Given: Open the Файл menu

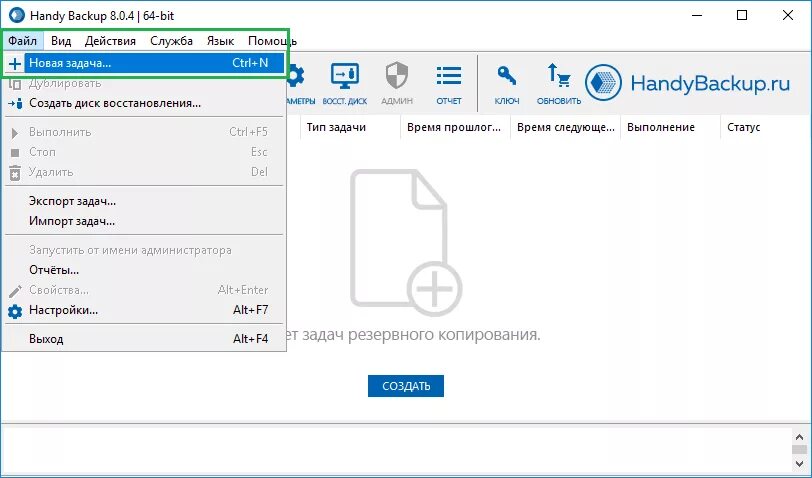Looking at the screenshot, I should (22, 41).
